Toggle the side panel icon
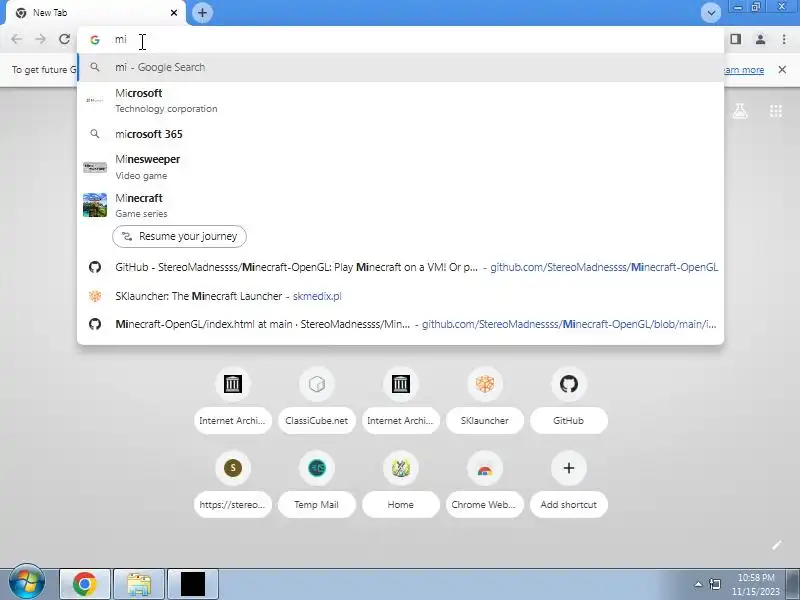 [735, 39]
